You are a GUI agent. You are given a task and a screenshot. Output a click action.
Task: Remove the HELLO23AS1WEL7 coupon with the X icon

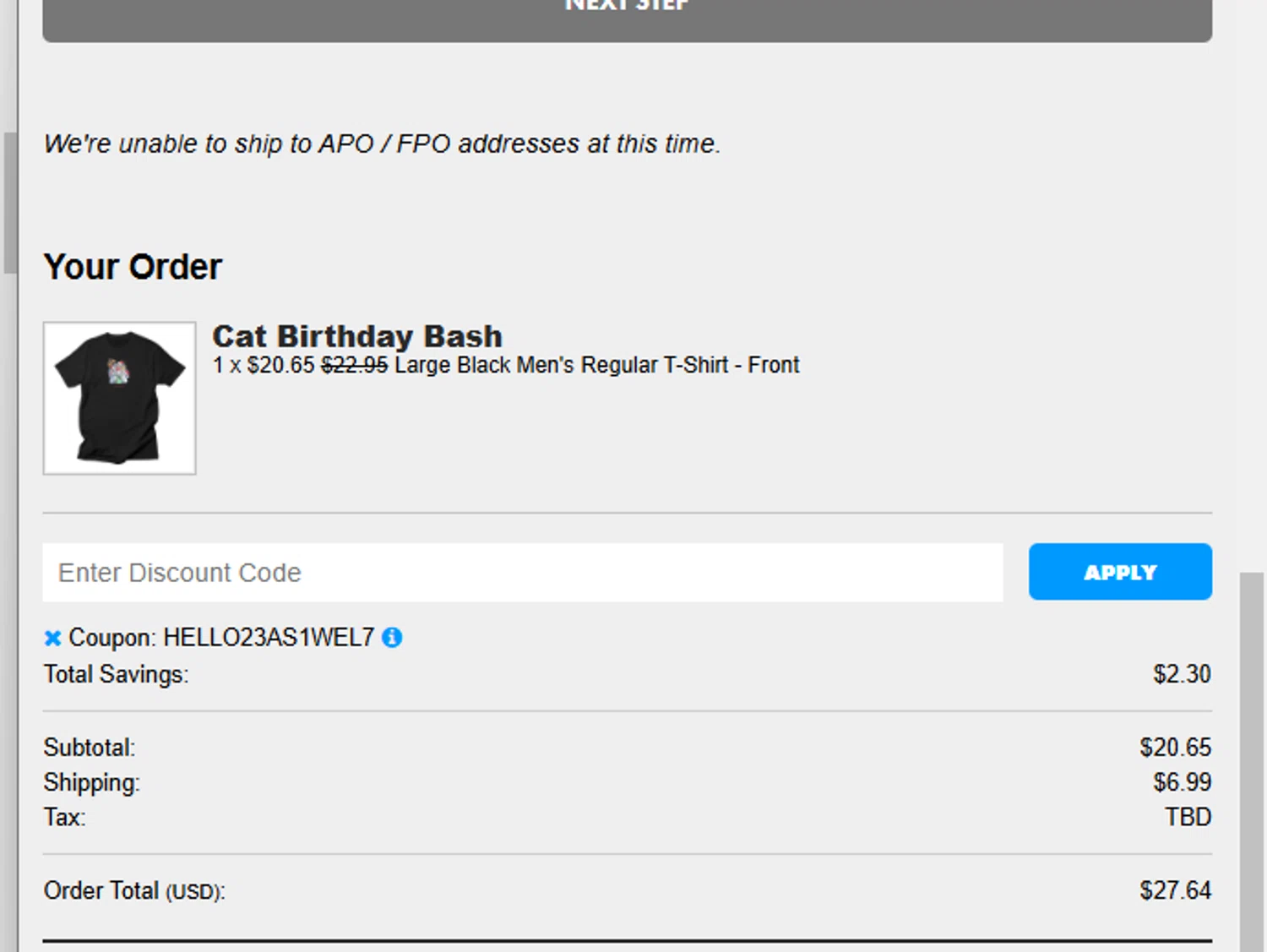pyautogui.click(x=52, y=639)
